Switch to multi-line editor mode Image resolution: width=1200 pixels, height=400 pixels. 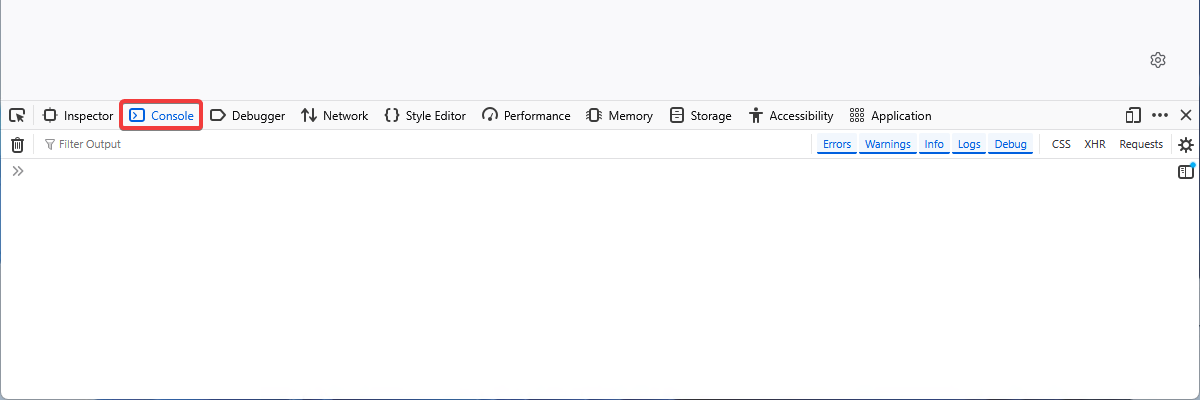click(1185, 172)
